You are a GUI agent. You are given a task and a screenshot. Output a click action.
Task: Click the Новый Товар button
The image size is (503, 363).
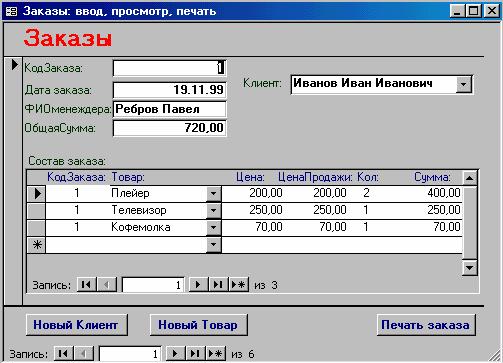pos(198,325)
